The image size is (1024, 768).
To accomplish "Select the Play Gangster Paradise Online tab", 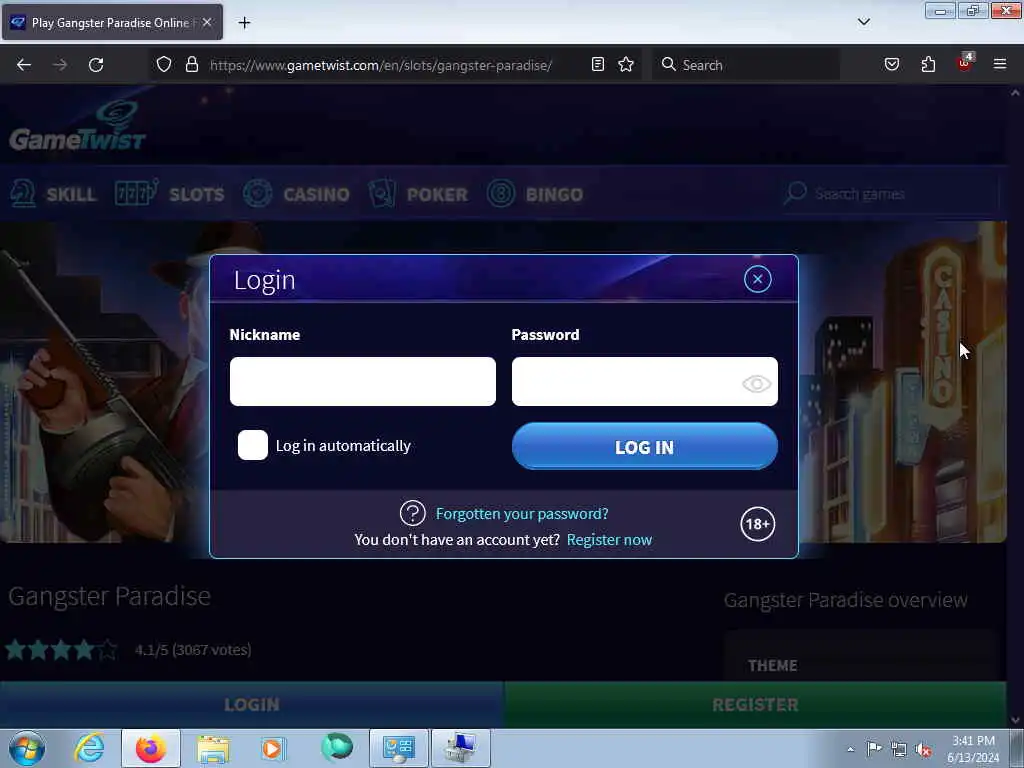I will (x=112, y=22).
